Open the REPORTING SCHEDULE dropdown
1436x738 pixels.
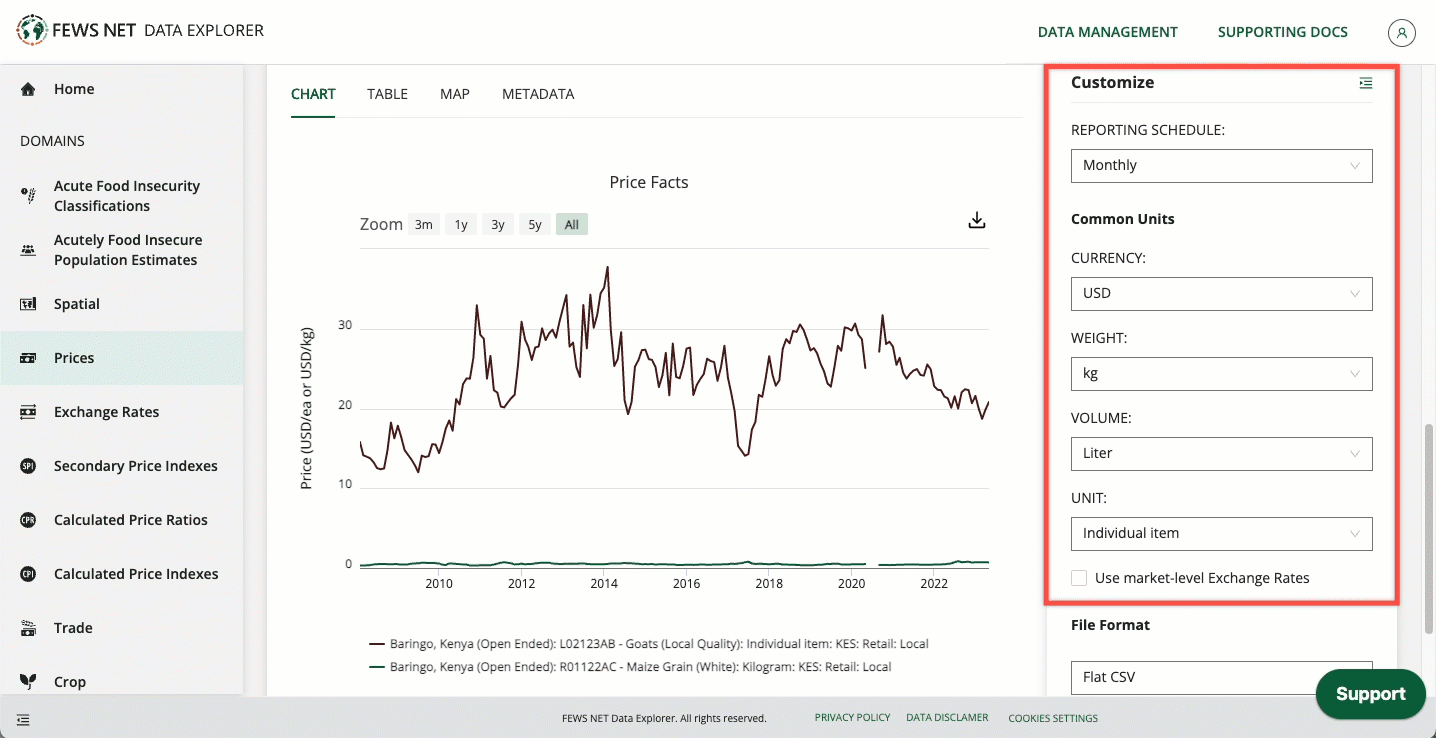coord(1221,166)
